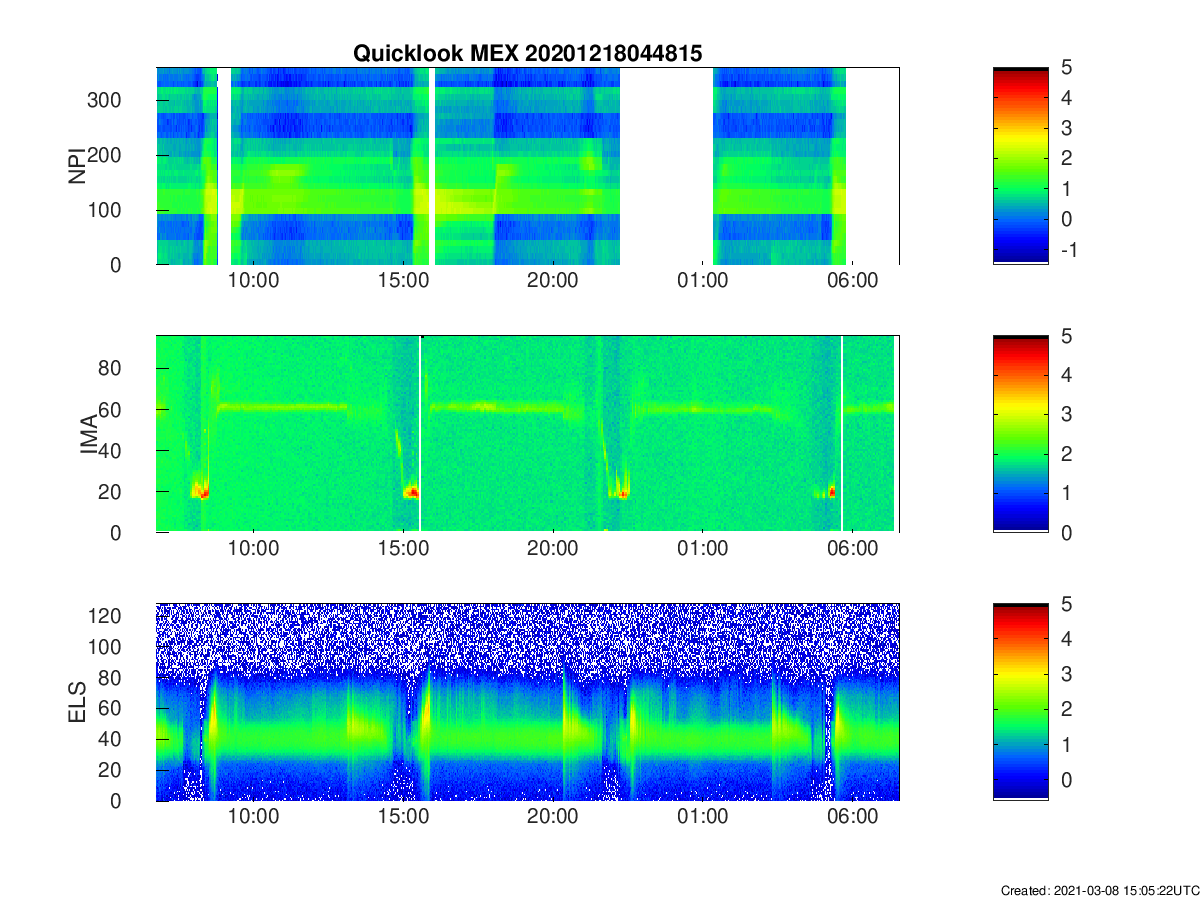
Task: Click the 06:00 time label under ELS panel
Action: [x=851, y=817]
